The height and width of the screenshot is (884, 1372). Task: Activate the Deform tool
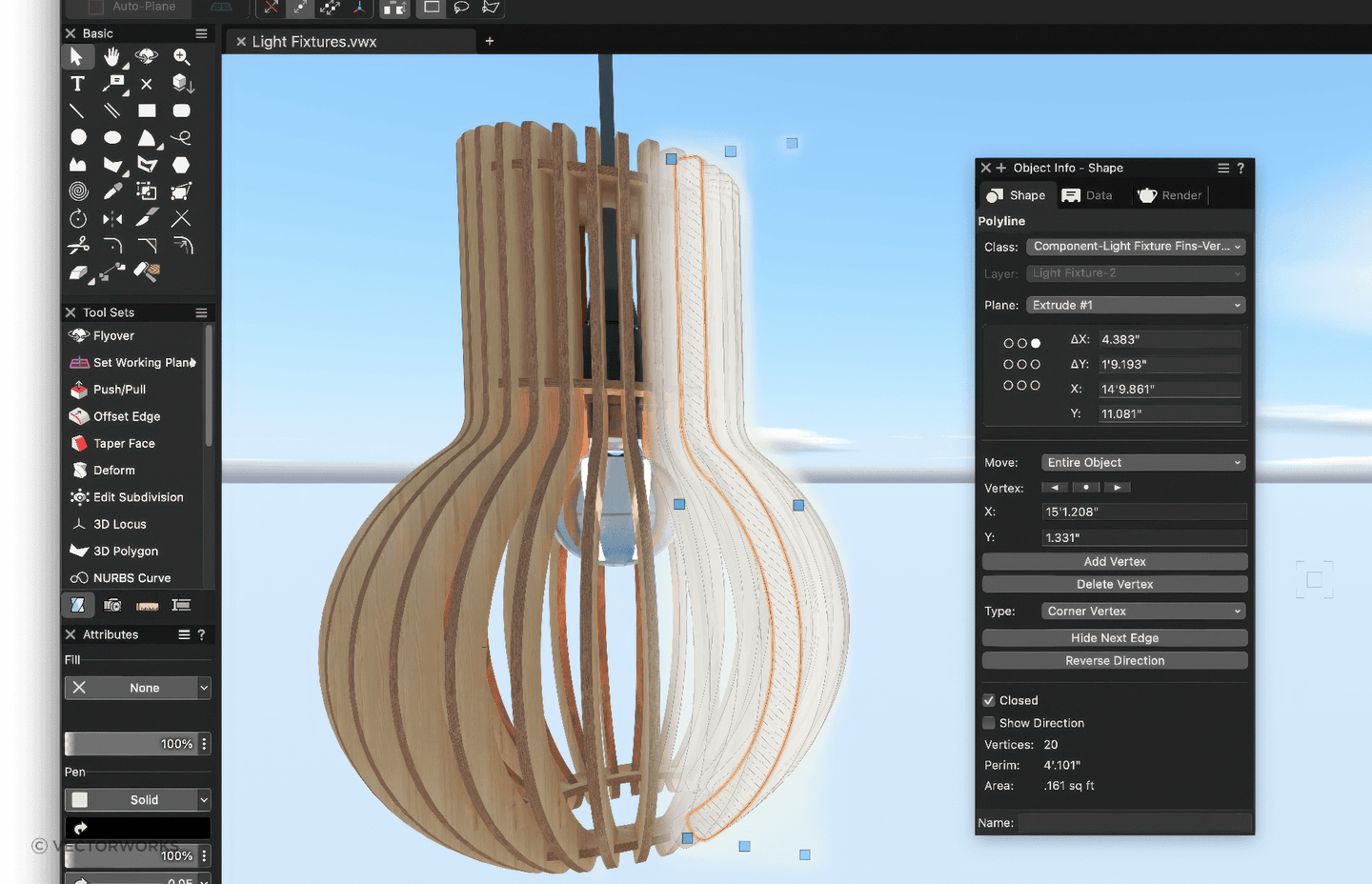click(114, 470)
